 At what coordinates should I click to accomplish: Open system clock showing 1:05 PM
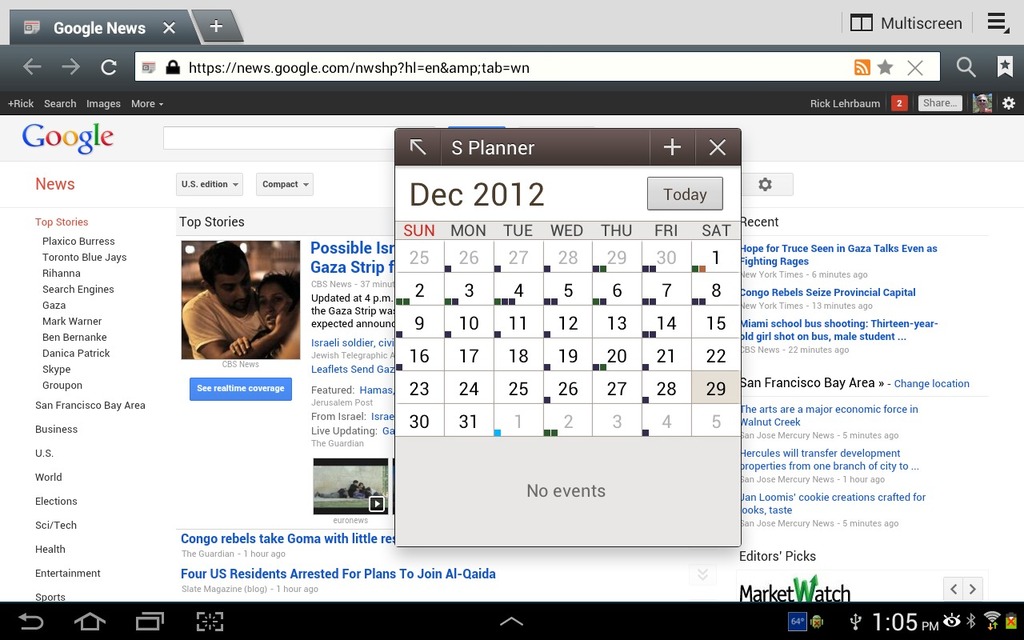(x=905, y=622)
